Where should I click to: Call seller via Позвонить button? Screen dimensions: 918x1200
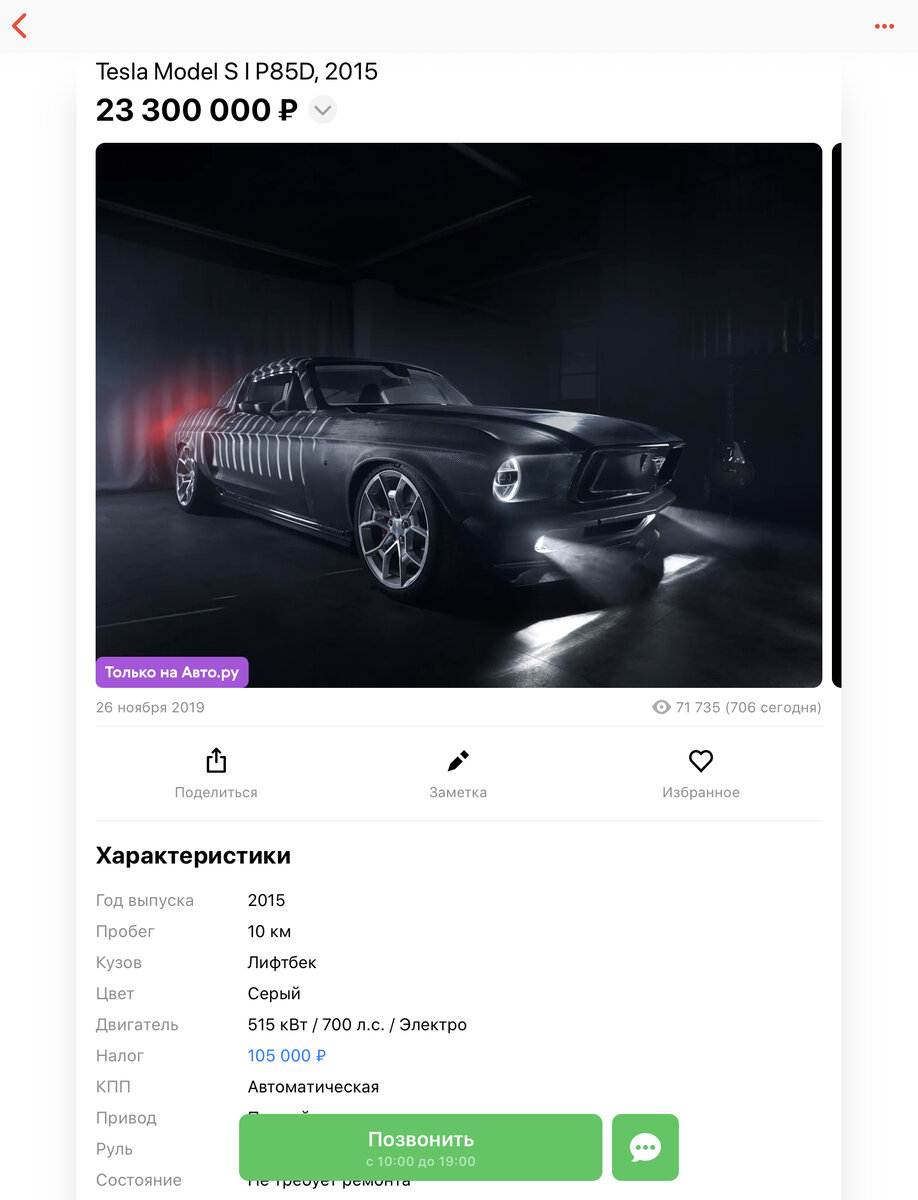pyautogui.click(x=421, y=1147)
